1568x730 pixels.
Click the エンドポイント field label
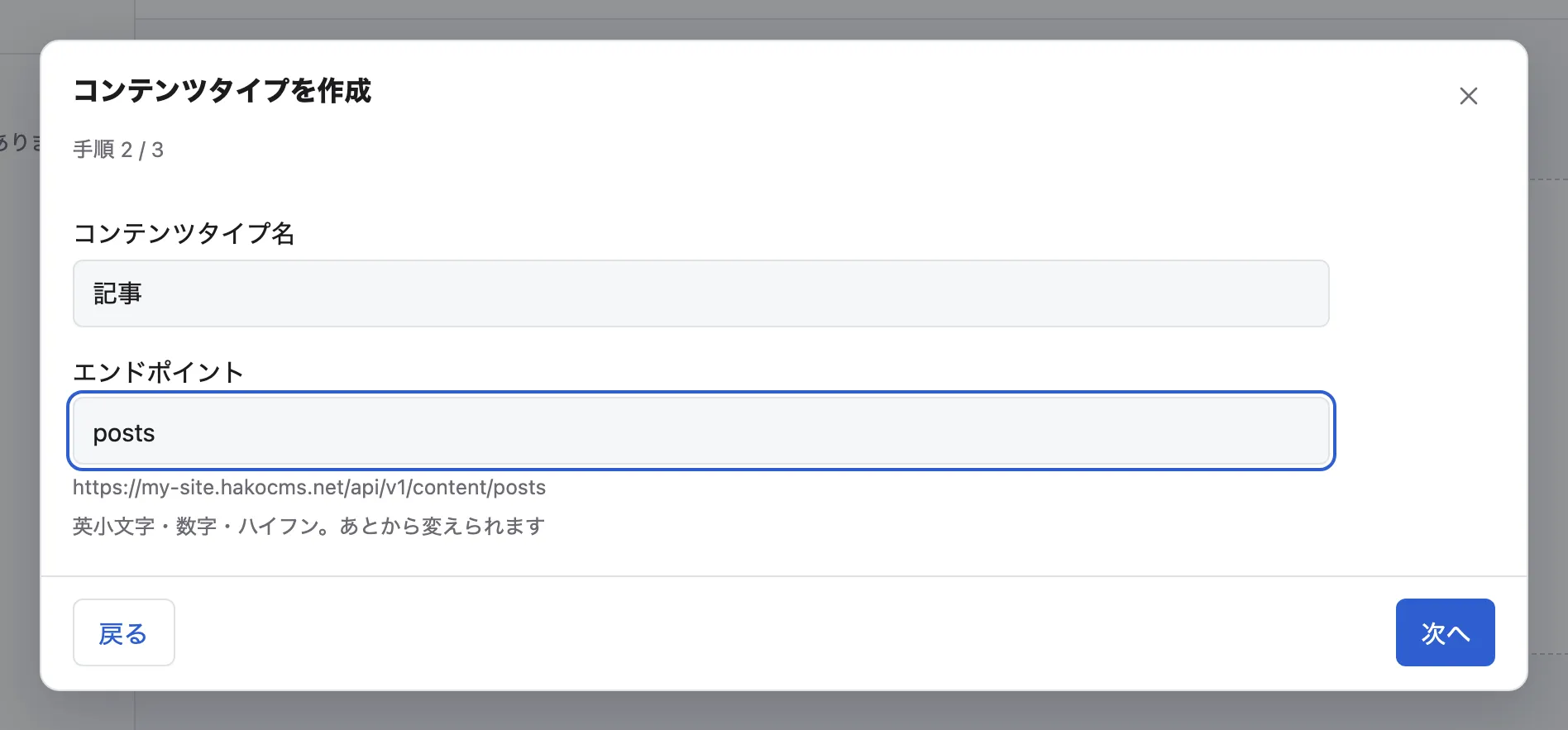pyautogui.click(x=158, y=372)
